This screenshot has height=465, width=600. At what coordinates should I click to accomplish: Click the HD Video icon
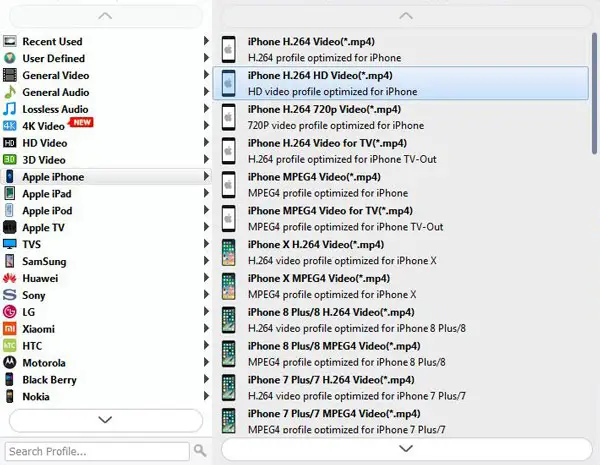pos(10,143)
